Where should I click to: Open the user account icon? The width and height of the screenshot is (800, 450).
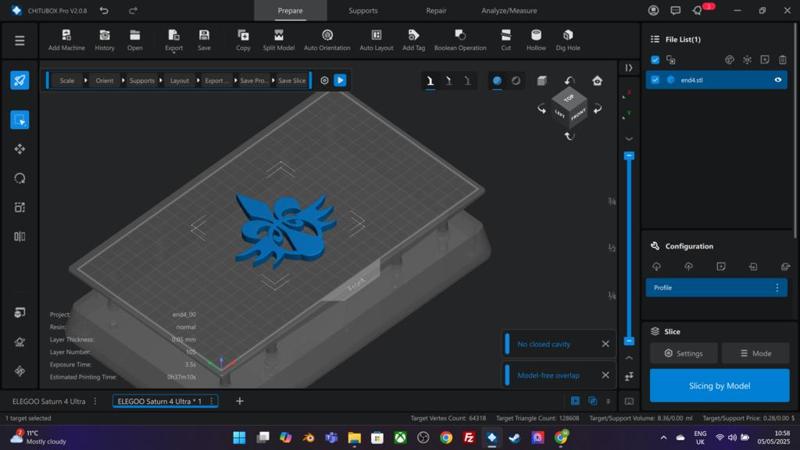[653, 10]
